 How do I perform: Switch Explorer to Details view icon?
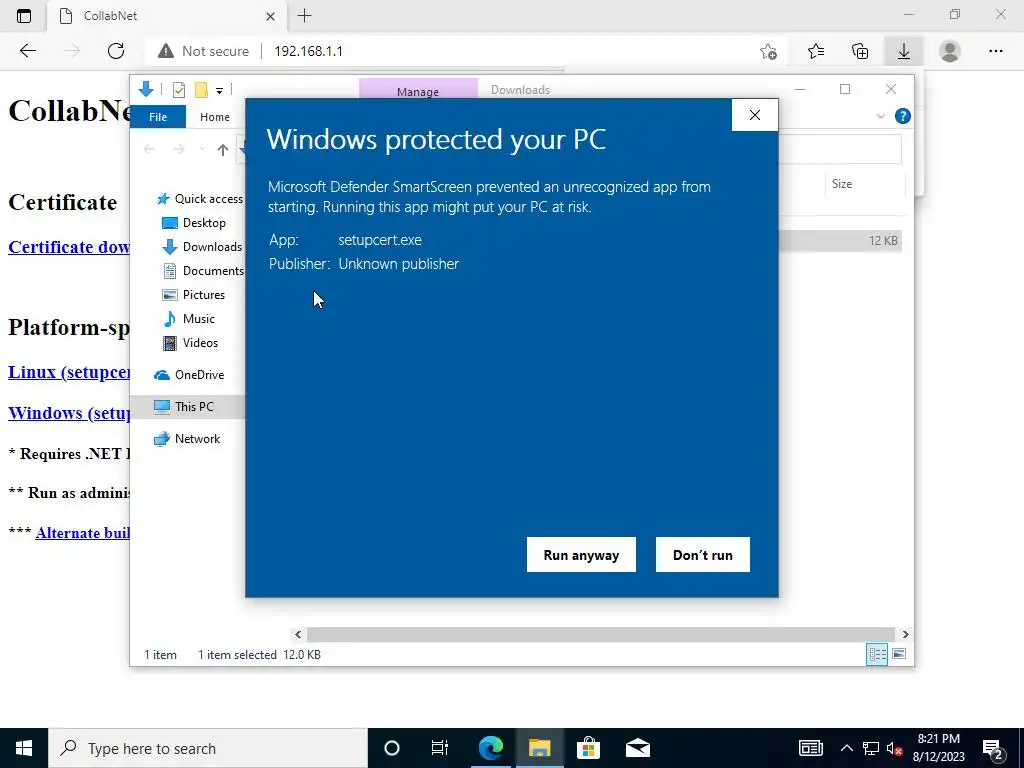[877, 654]
